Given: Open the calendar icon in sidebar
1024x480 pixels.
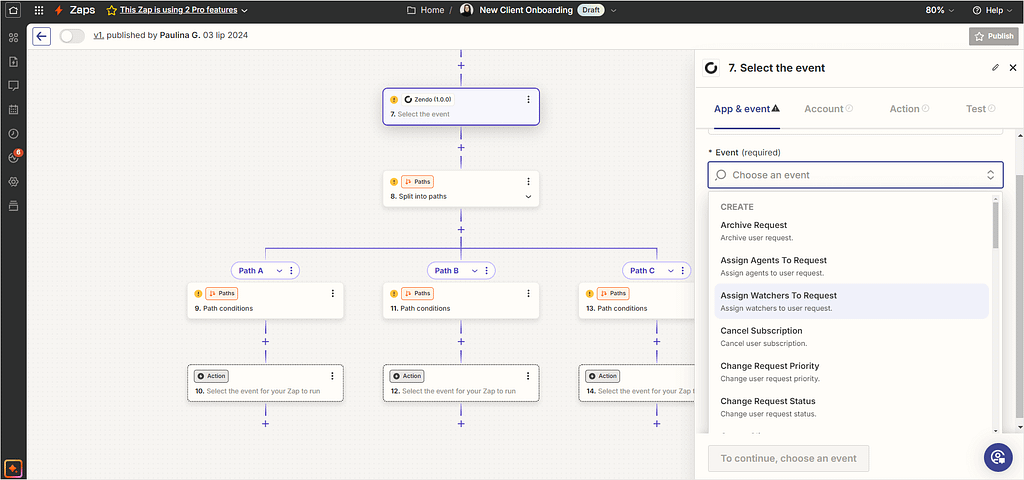Looking at the screenshot, I should tap(13, 110).
